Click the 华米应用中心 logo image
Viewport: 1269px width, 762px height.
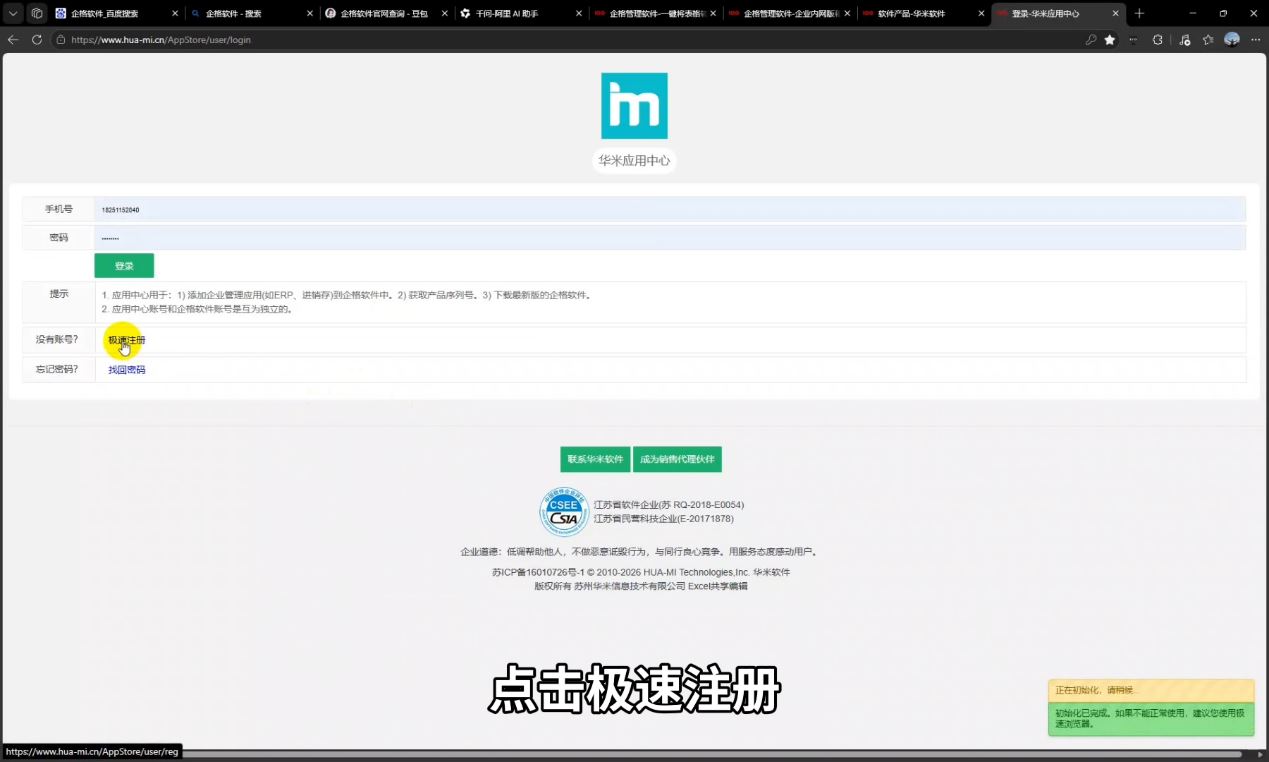[x=634, y=105]
